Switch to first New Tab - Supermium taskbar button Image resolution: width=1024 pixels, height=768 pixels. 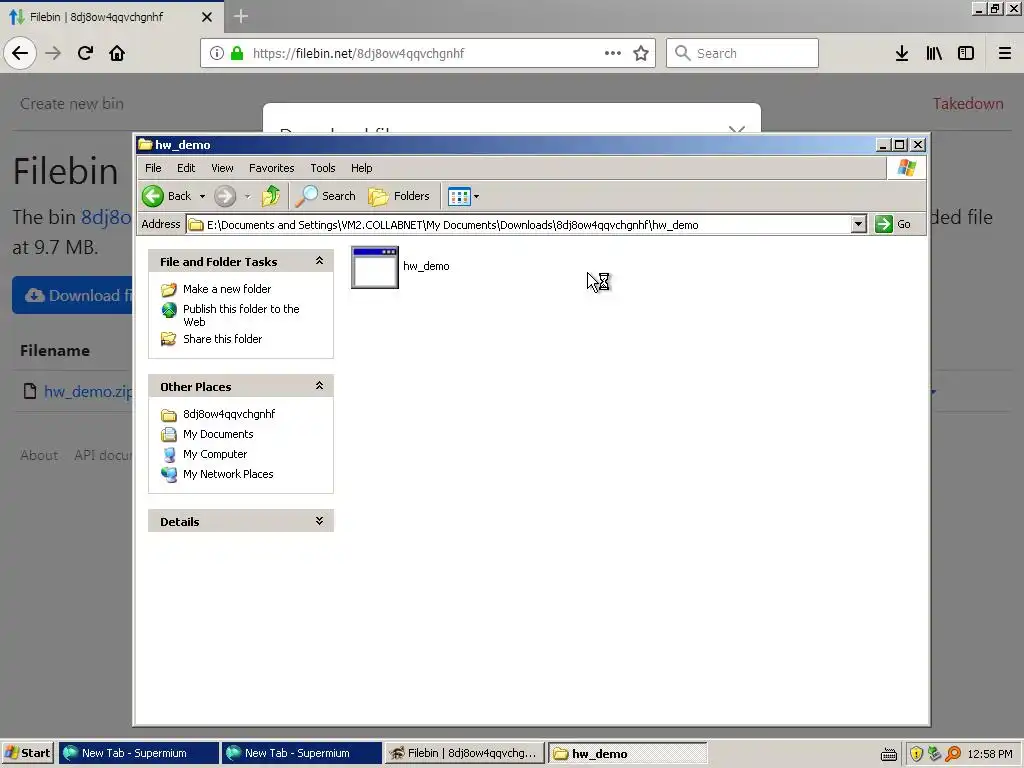pos(138,753)
